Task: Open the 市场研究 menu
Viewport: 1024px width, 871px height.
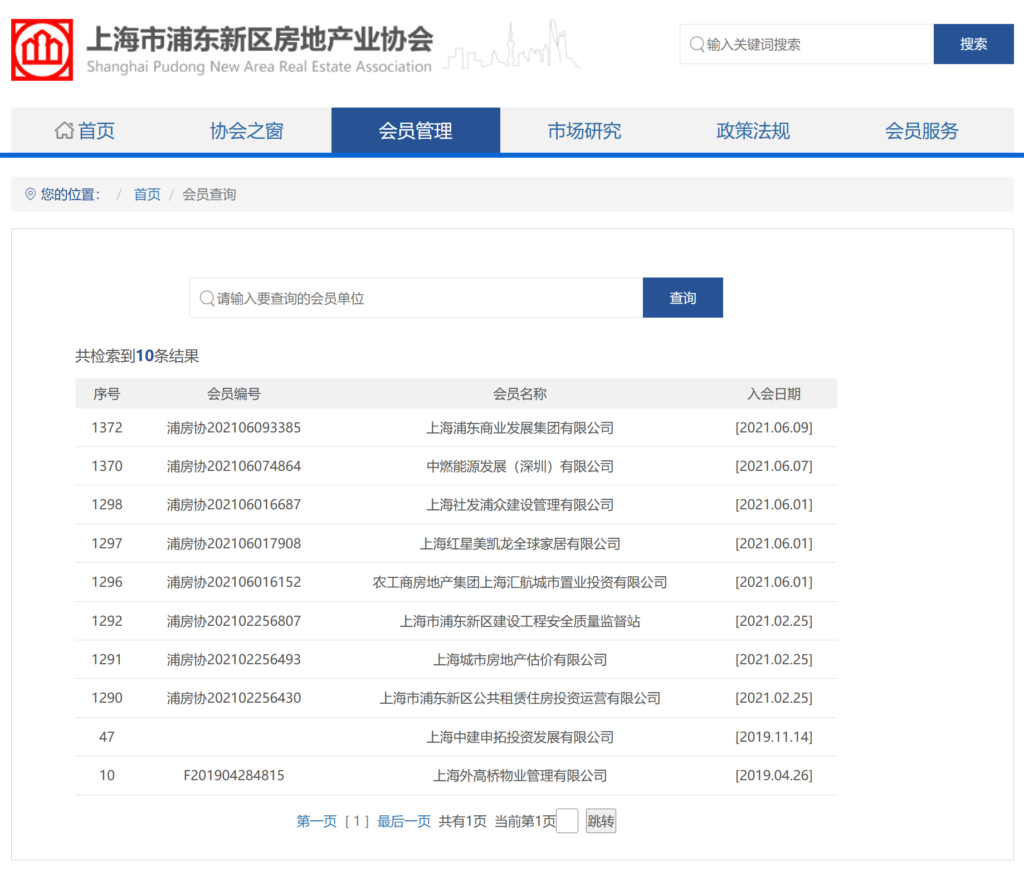Action: click(584, 131)
